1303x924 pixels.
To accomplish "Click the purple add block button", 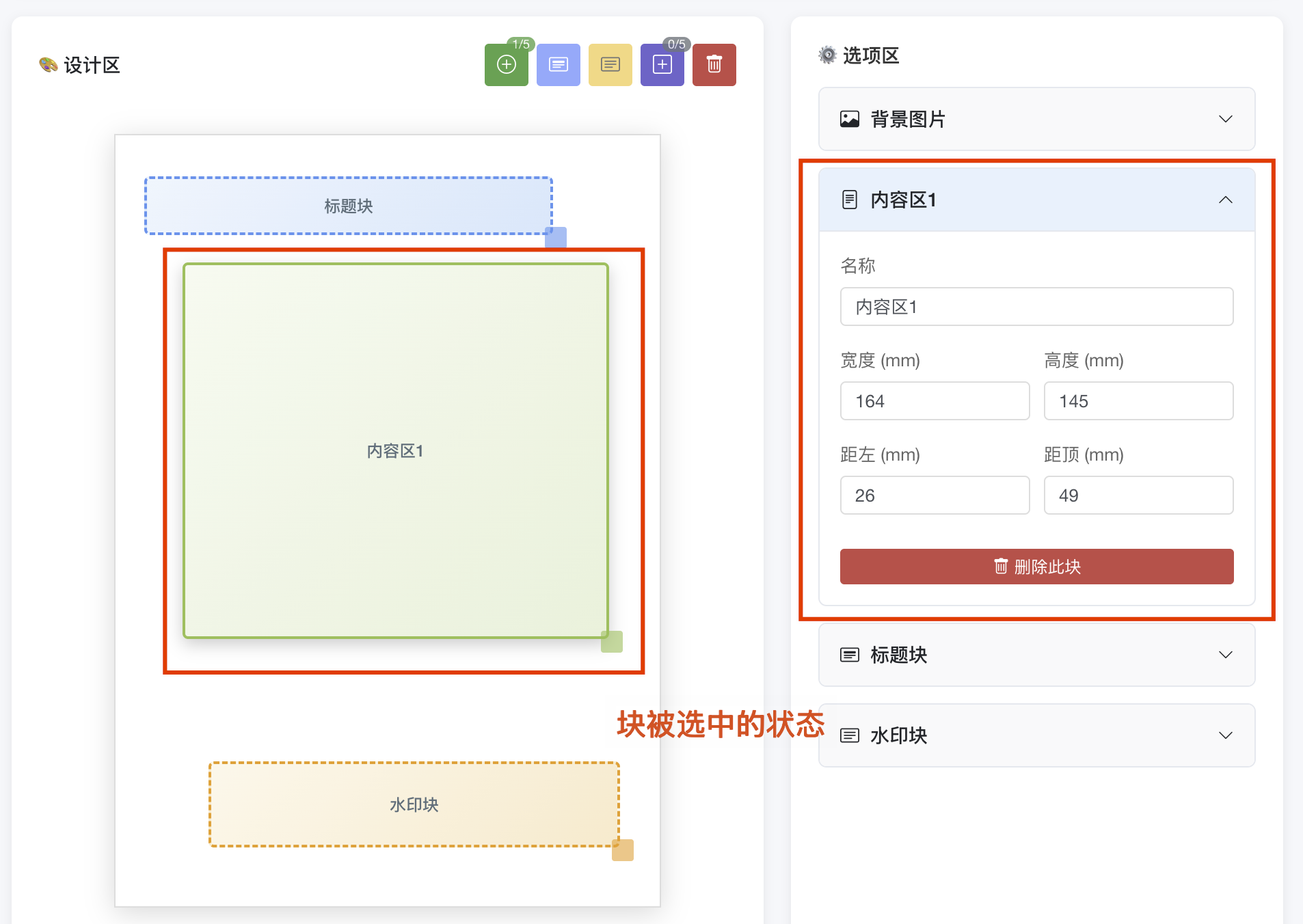I will (662, 65).
